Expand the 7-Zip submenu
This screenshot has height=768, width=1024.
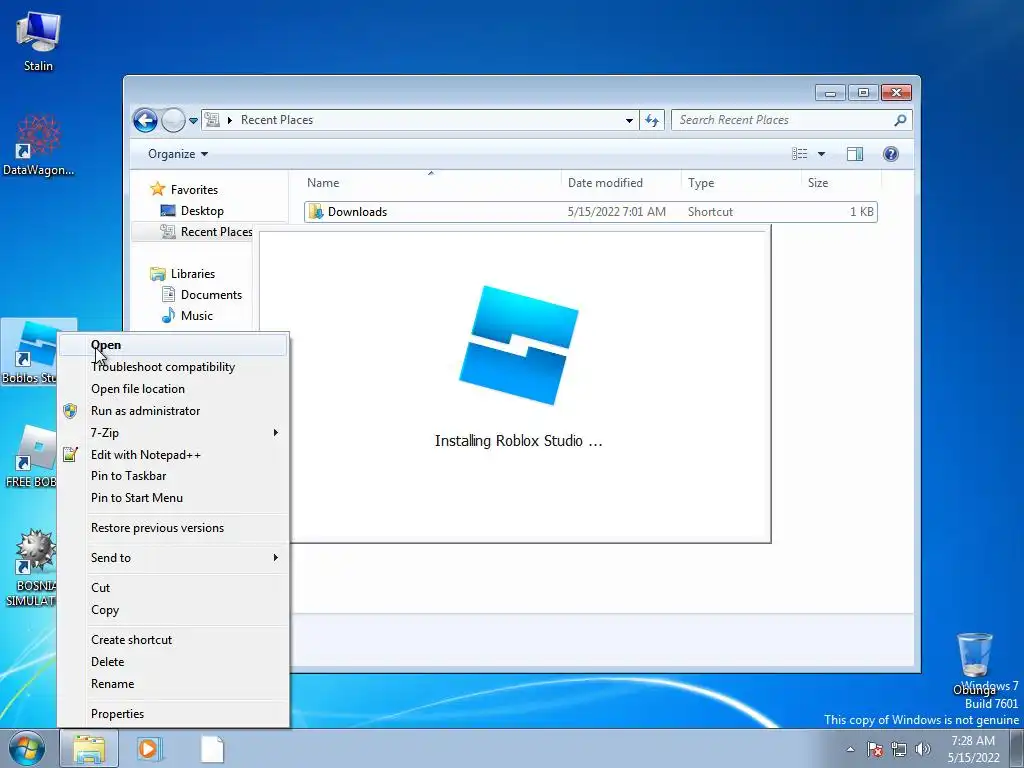pyautogui.click(x=173, y=432)
